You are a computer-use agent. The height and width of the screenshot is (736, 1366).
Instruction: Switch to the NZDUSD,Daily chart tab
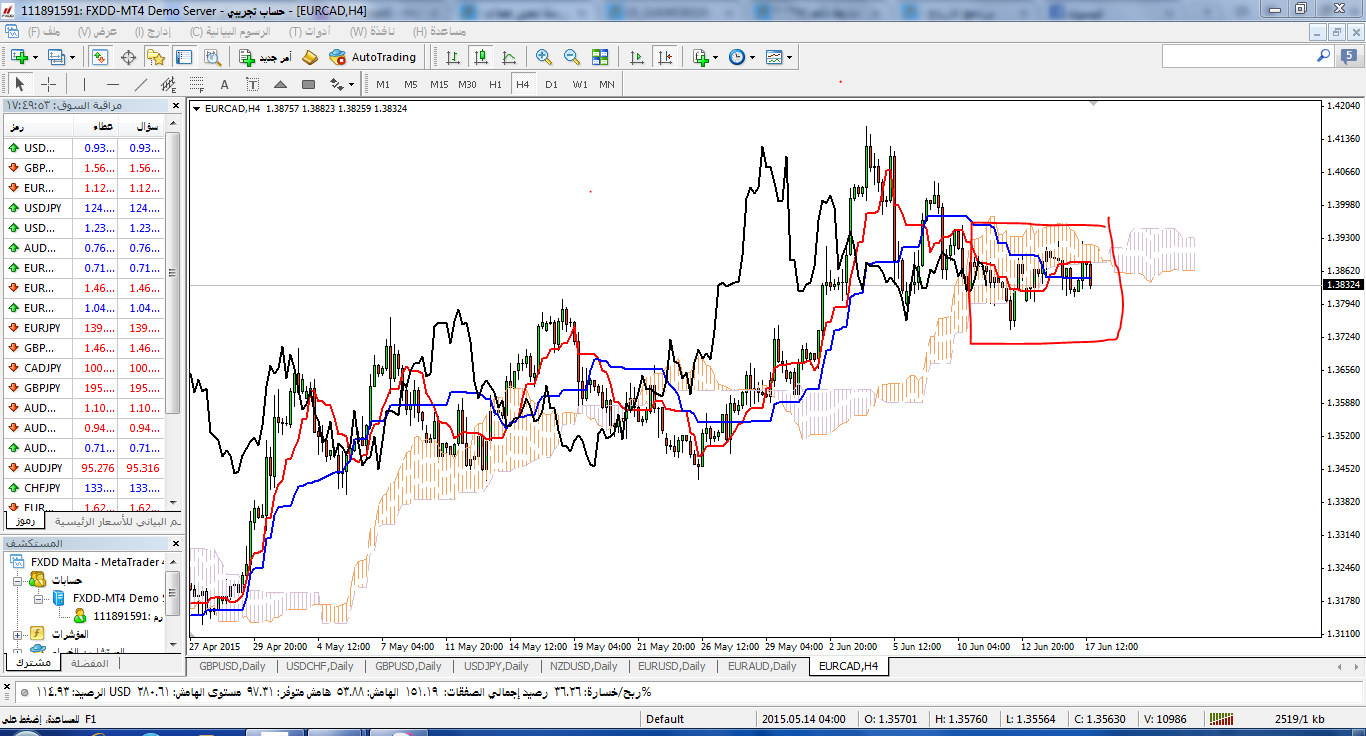click(584, 666)
